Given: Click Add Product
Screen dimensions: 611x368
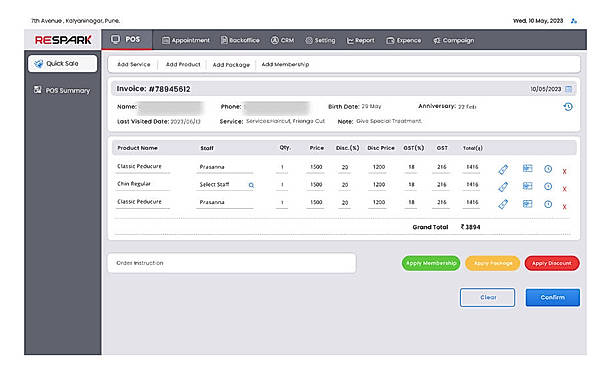Looking at the screenshot, I should coord(183,64).
